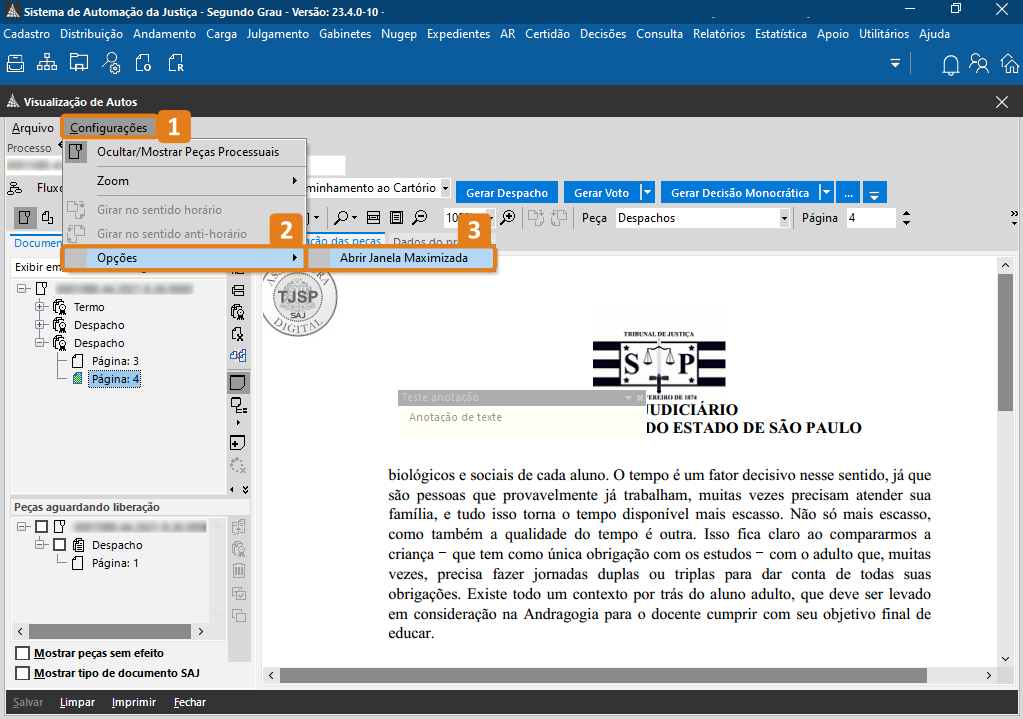Click the certified documents icon in side strip
1023x719 pixels.
pyautogui.click(x=238, y=312)
